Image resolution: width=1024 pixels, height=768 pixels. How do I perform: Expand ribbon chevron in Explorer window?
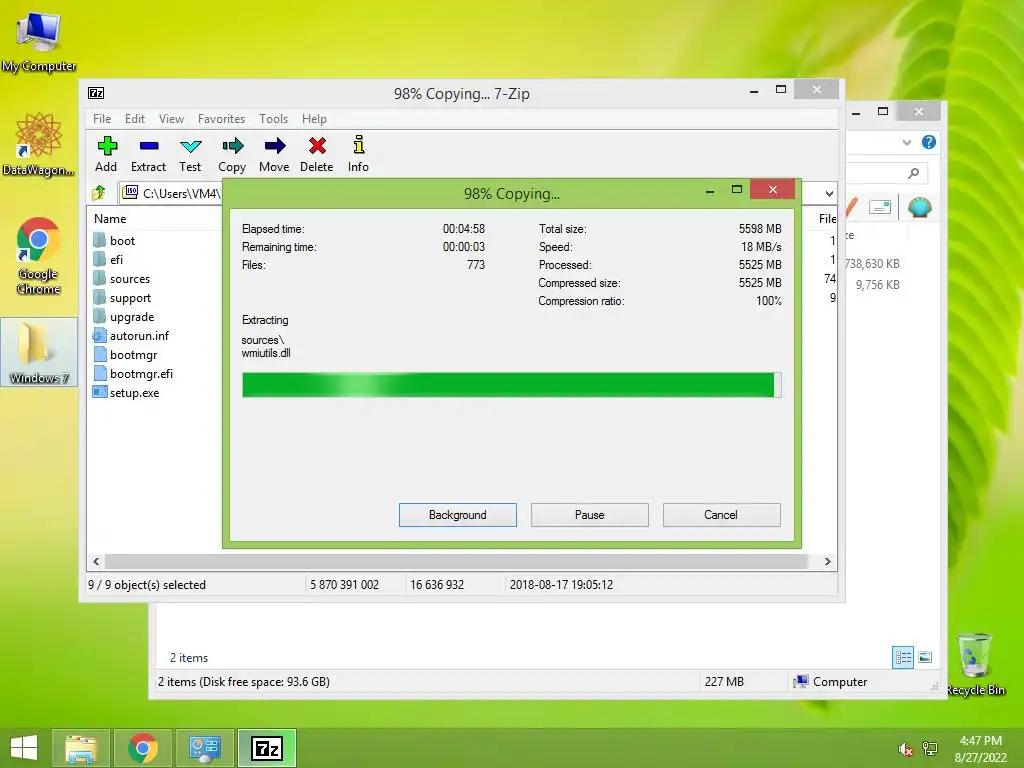click(906, 142)
